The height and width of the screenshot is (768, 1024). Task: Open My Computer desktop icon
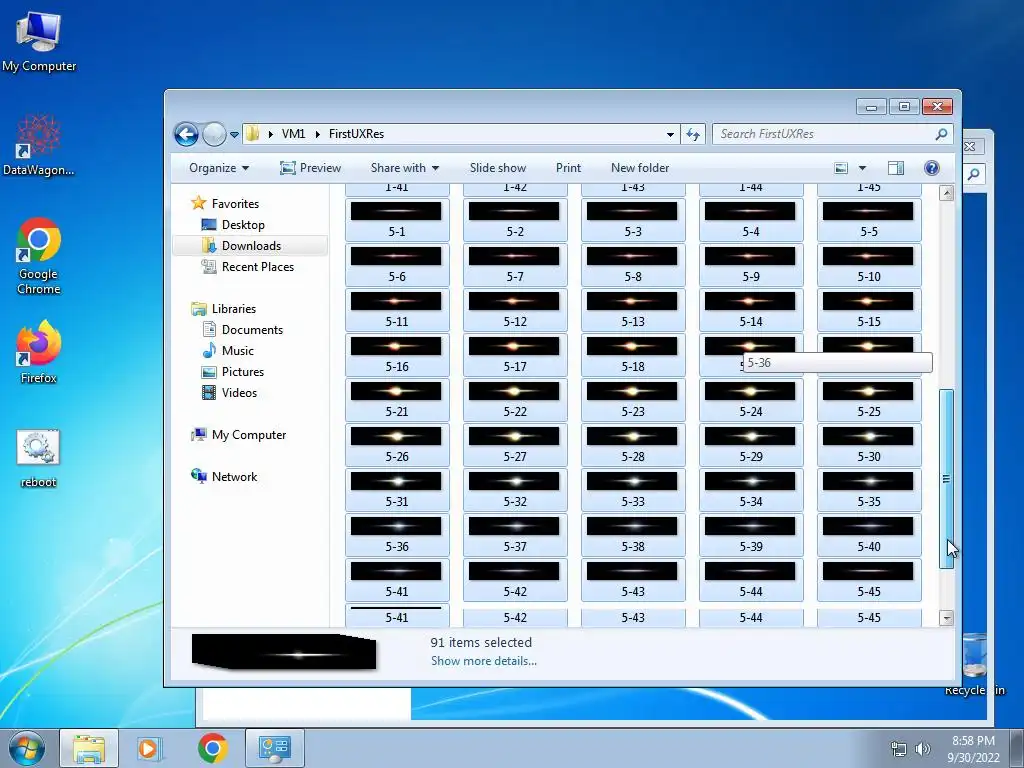point(39,42)
